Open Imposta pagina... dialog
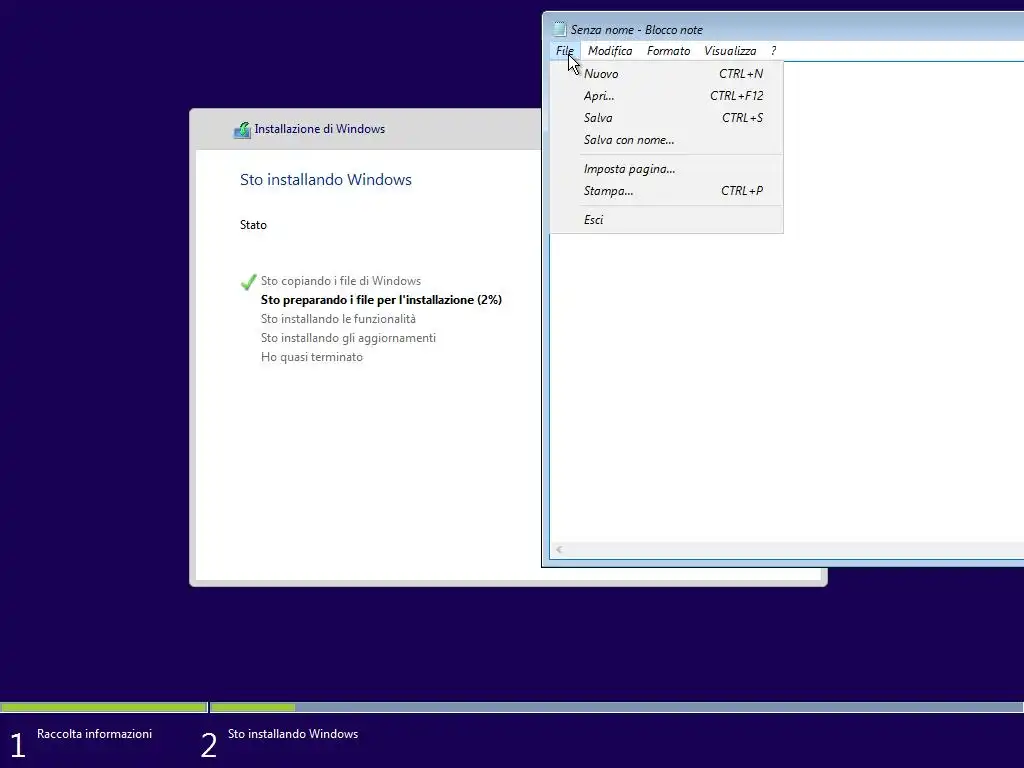Screen dimensions: 1024x768 tap(666, 169)
